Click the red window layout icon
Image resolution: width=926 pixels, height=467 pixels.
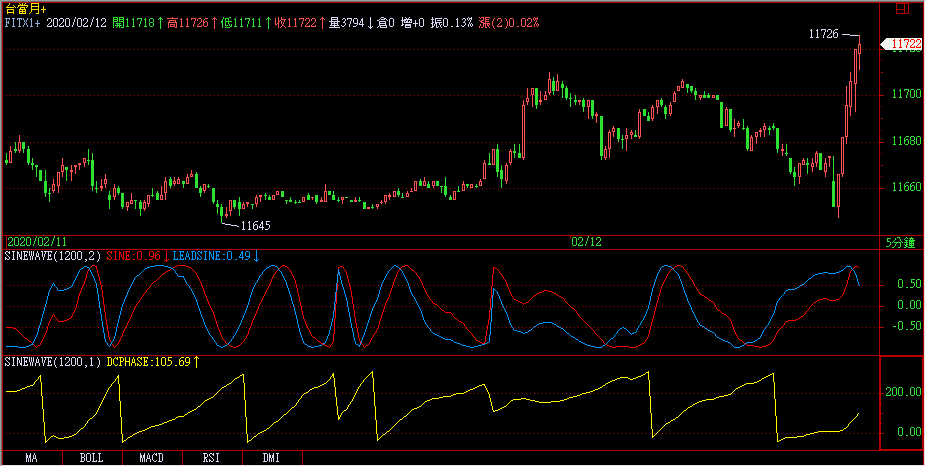click(x=902, y=8)
